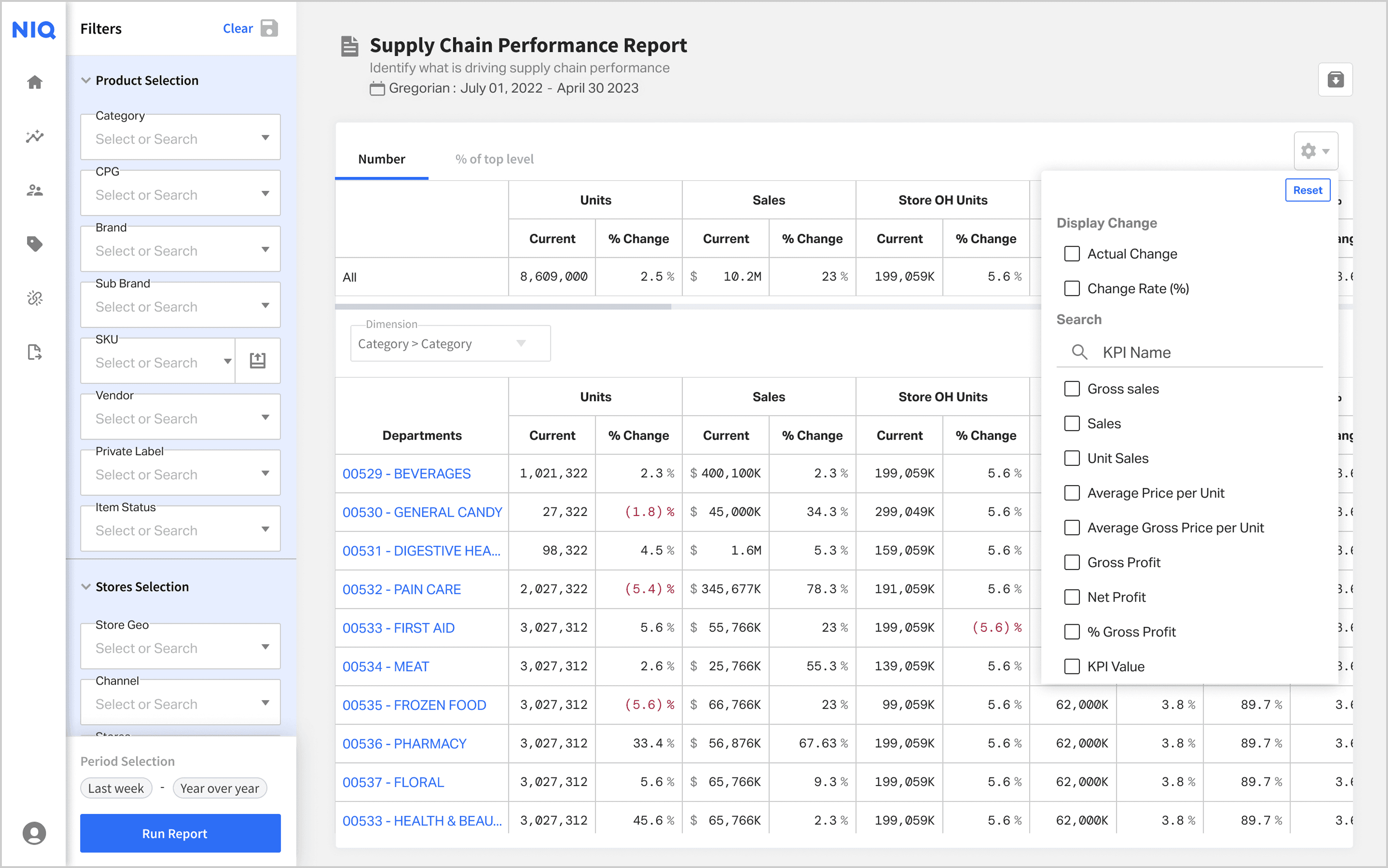Select the Number tab
The height and width of the screenshot is (868, 1388).
[x=381, y=159]
